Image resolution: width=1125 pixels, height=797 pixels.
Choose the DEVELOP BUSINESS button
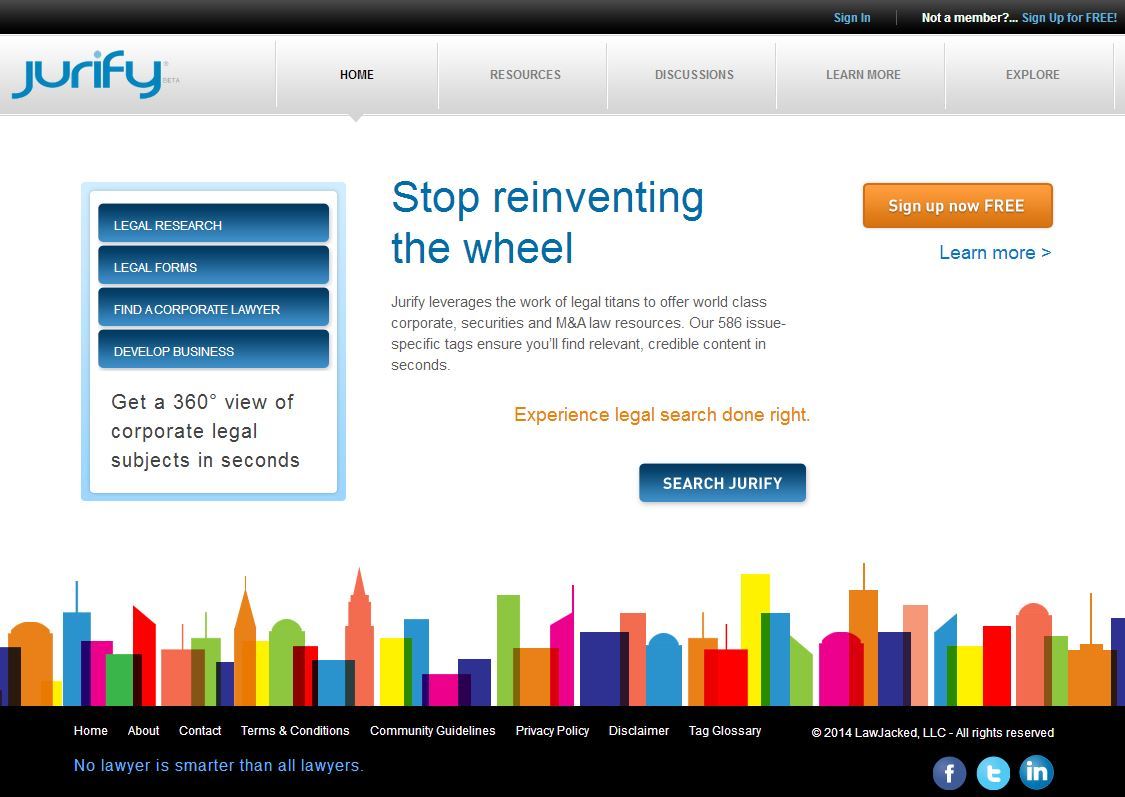pyautogui.click(x=214, y=349)
